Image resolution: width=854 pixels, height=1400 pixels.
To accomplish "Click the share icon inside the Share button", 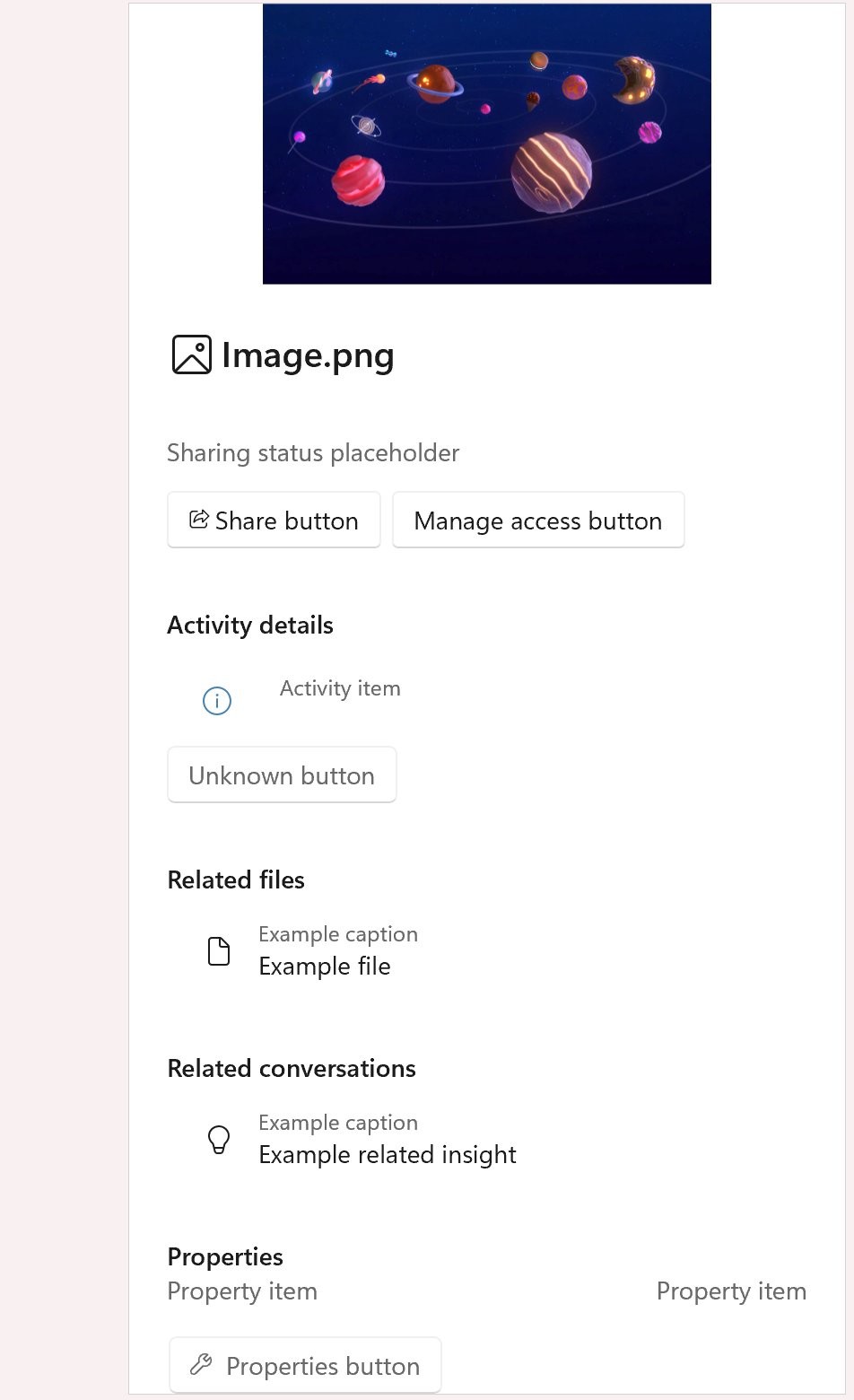I will pos(199,519).
